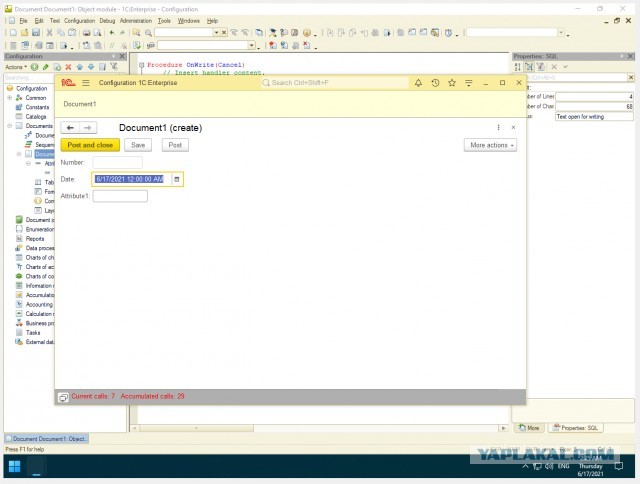Click the Date input field
The height and width of the screenshot is (484, 640).
click(131, 179)
